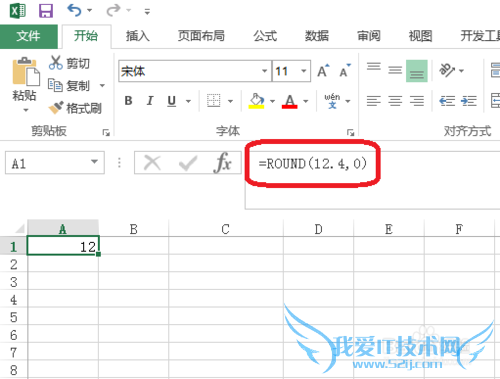Click the Align Left icon
The image size is (500, 379).
[374, 101]
